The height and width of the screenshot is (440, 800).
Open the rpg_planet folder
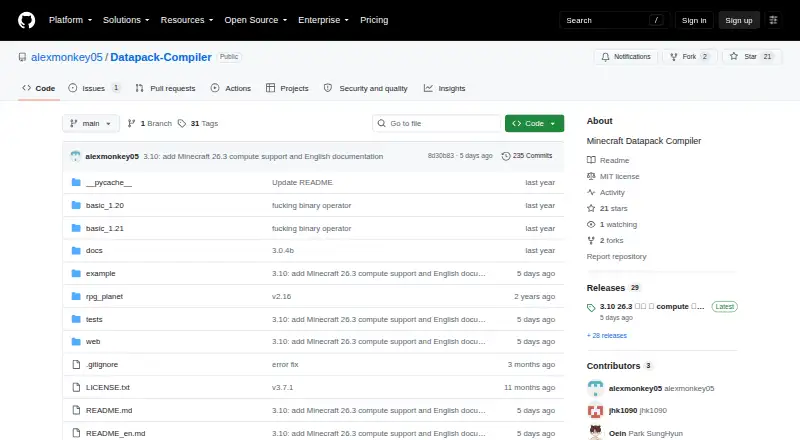tap(104, 297)
